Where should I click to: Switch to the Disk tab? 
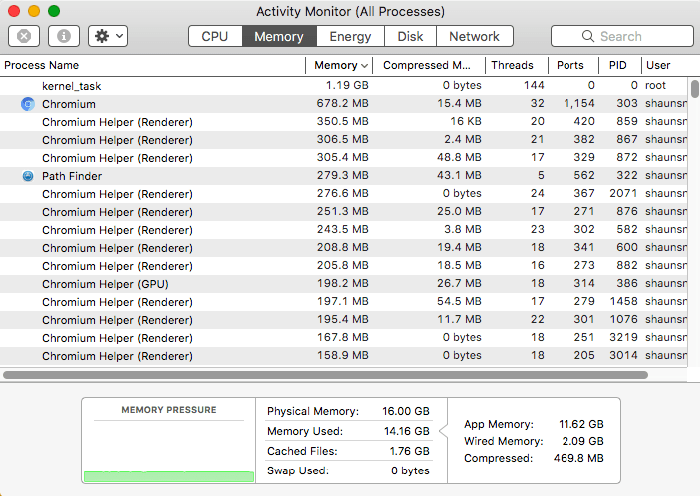410,36
